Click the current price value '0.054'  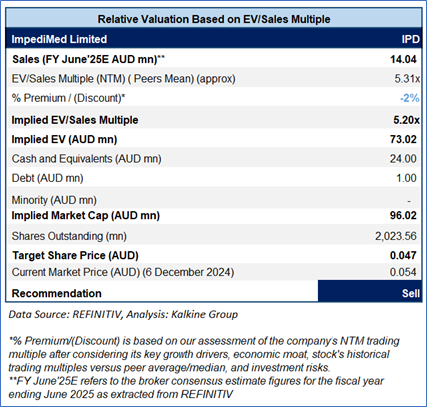403,272
